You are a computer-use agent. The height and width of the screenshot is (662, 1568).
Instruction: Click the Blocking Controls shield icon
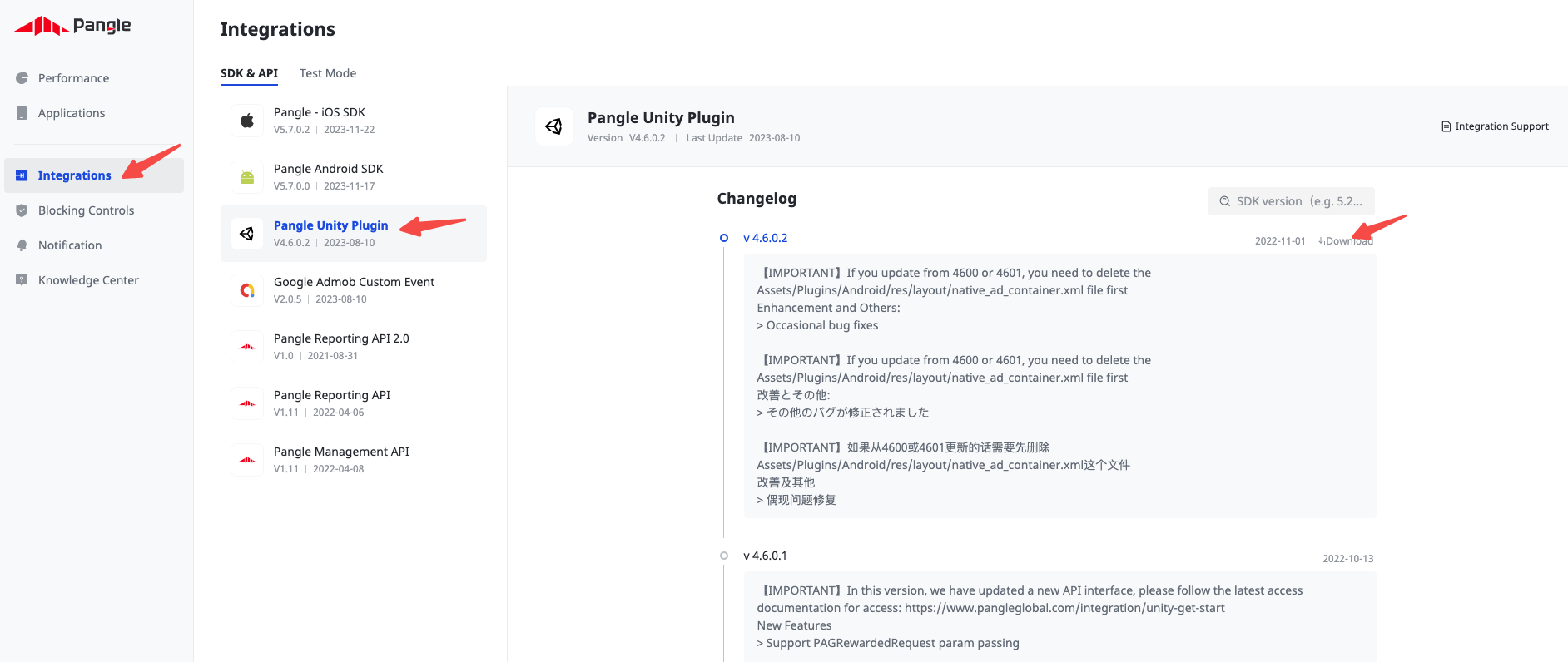coord(22,210)
